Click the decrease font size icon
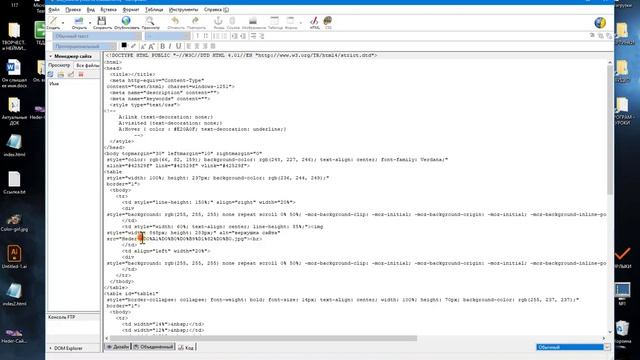Screen dimensions: 640x360 [x=143, y=46]
